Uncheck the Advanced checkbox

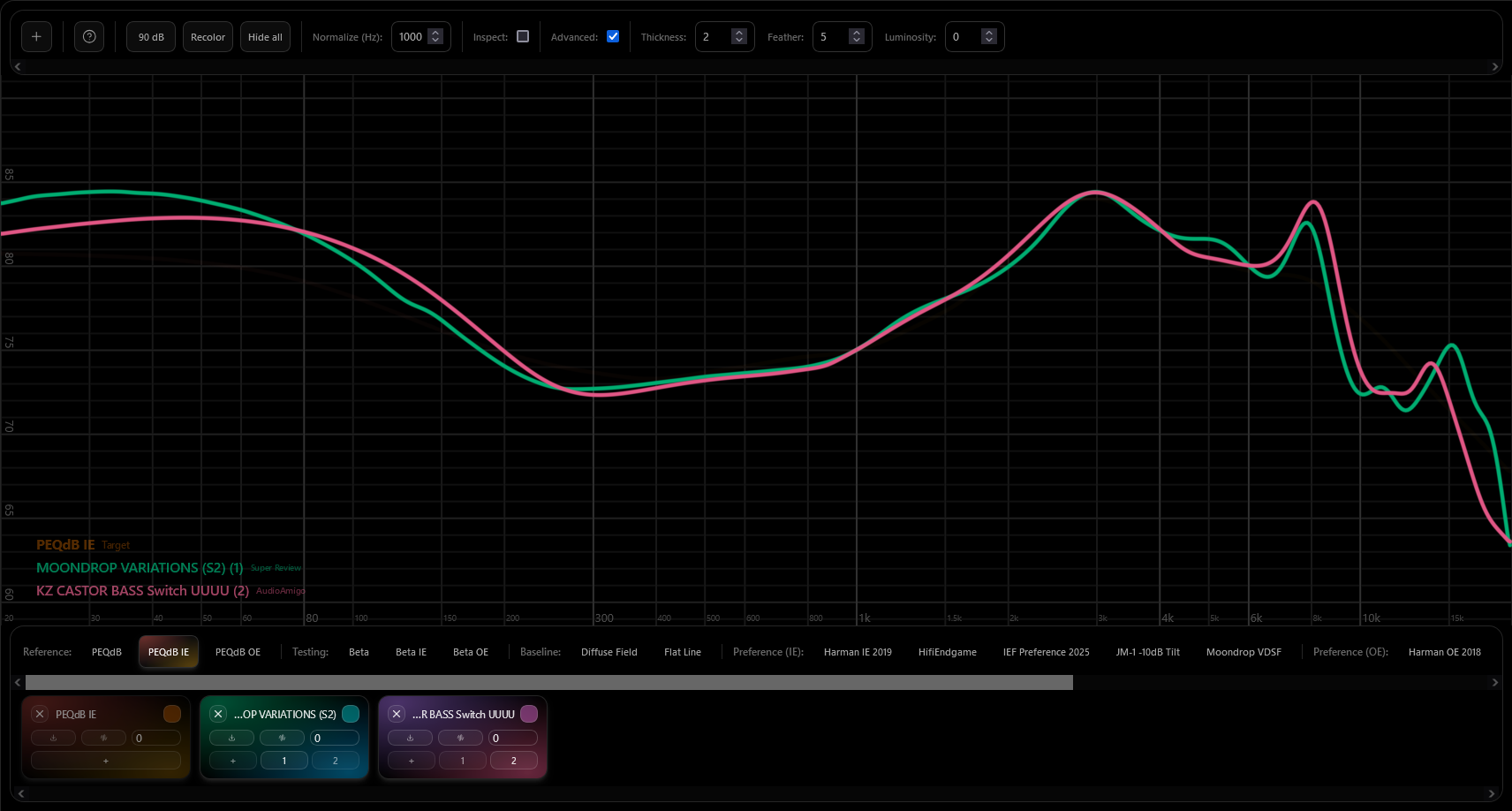[613, 36]
